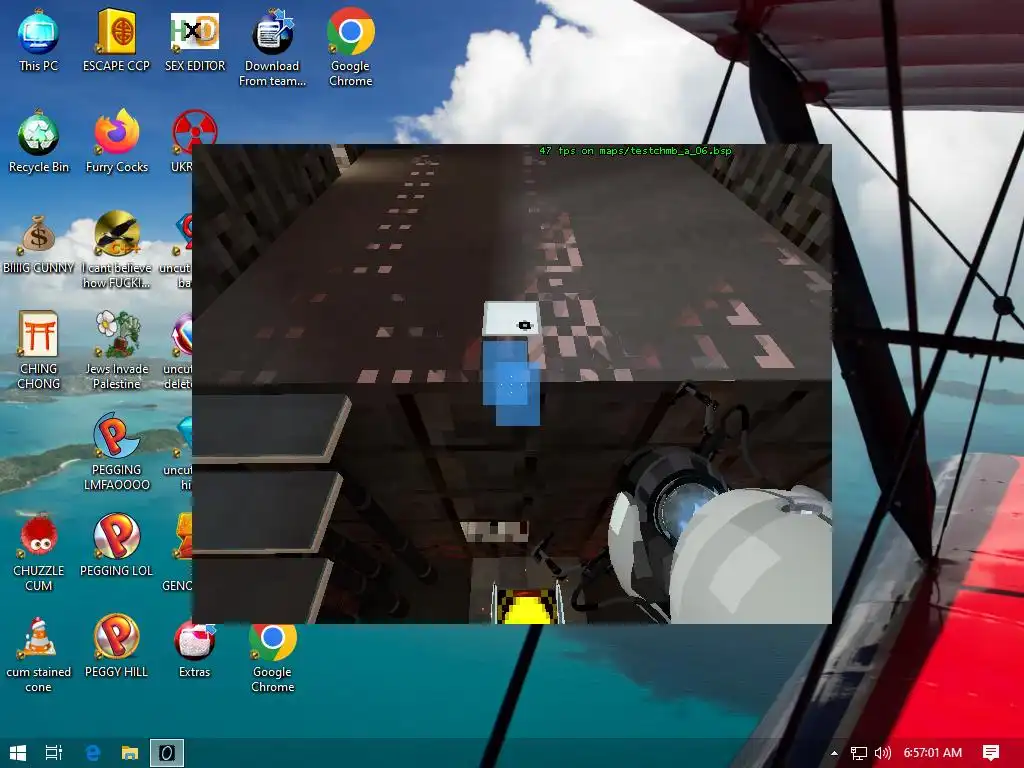Show hidden system tray icons
1024x768 pixels.
click(834, 753)
